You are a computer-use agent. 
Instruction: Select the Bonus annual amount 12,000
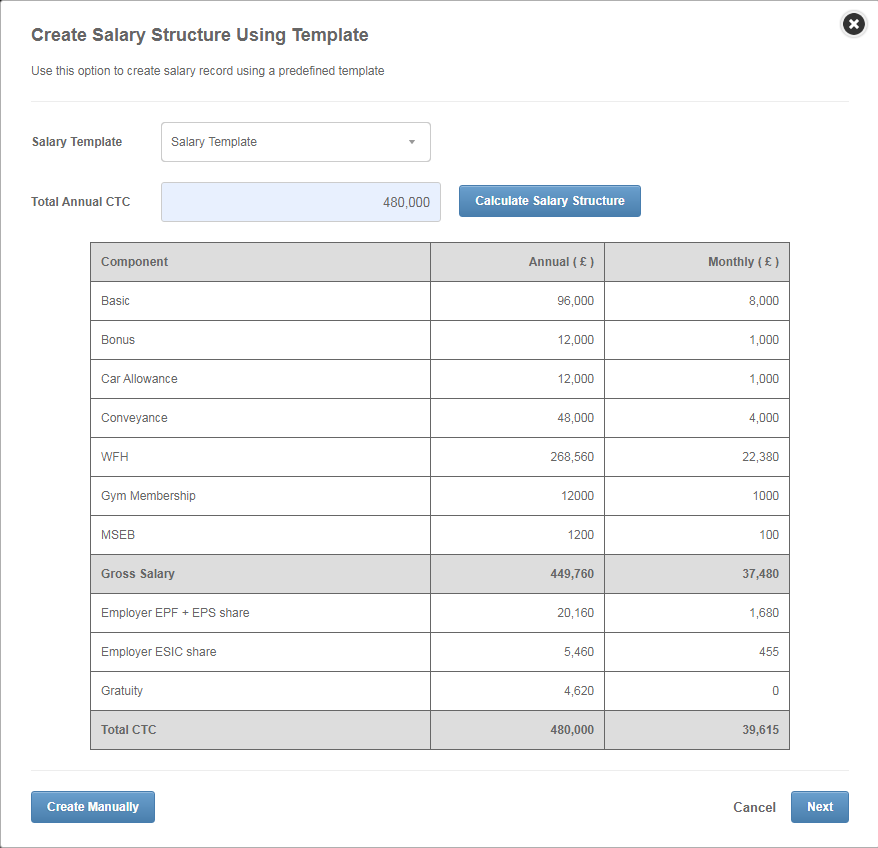[575, 340]
